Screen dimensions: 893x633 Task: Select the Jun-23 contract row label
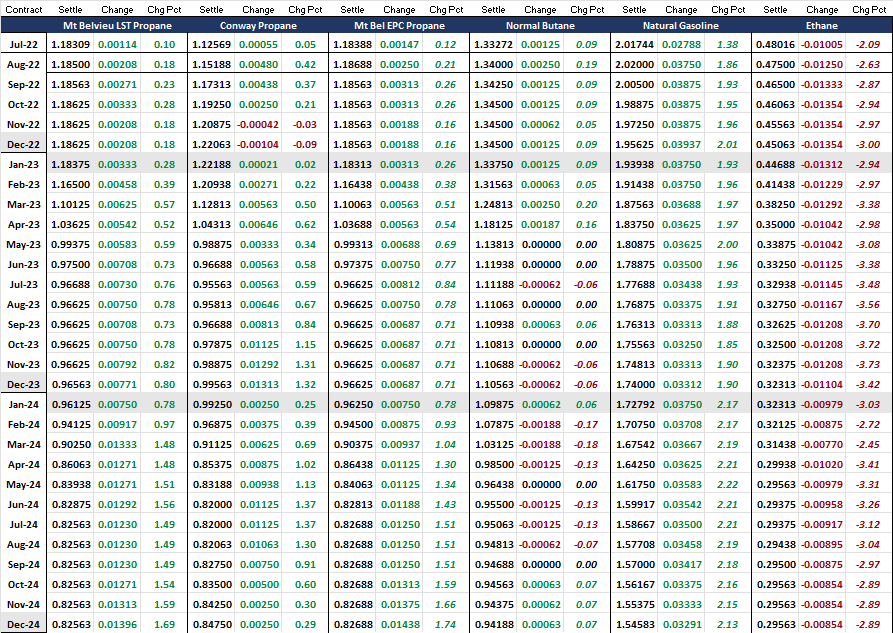[x=24, y=264]
